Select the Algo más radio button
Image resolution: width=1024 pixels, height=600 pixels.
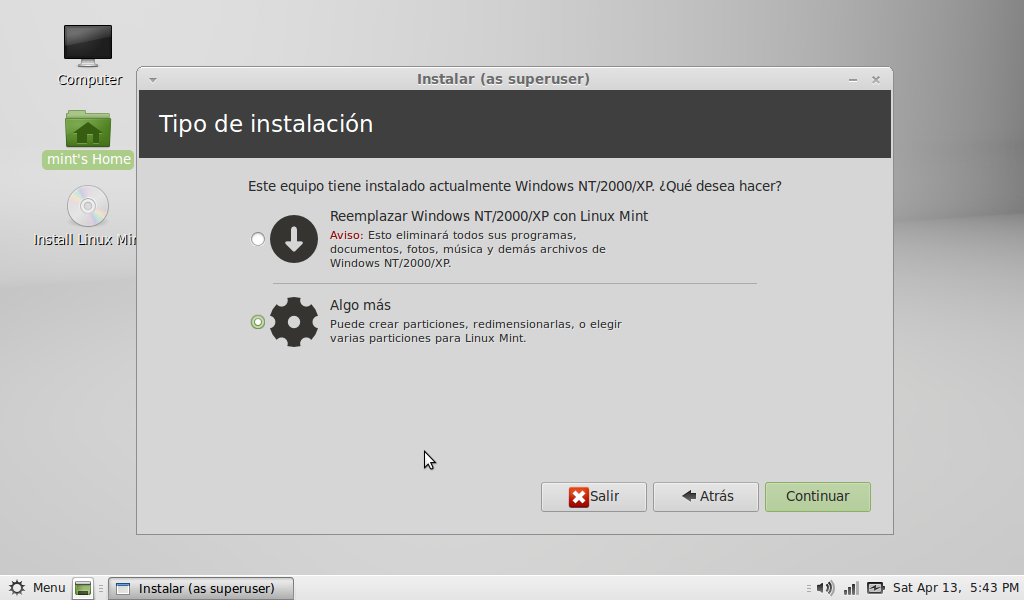pos(258,322)
